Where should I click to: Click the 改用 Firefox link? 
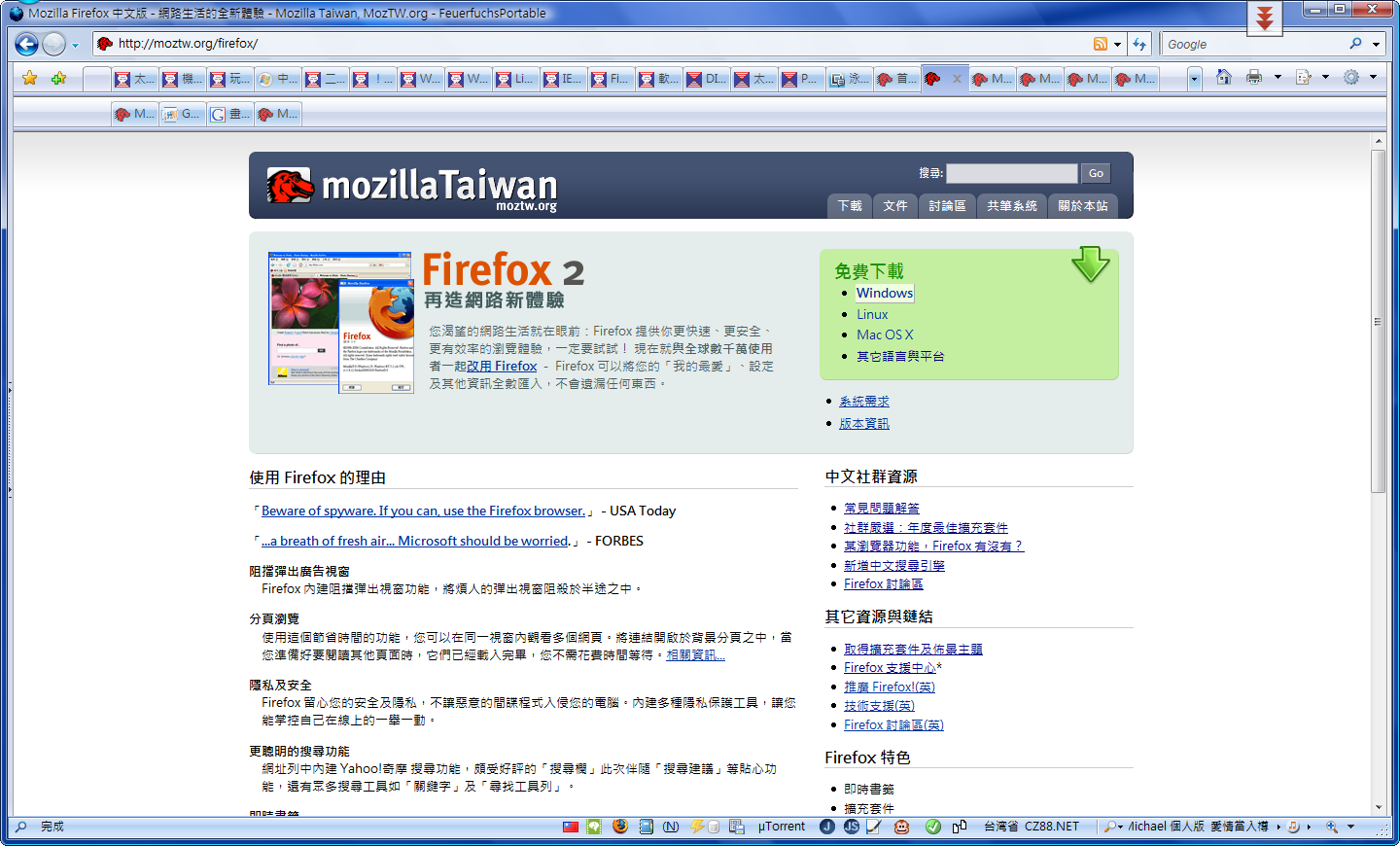pyautogui.click(x=502, y=367)
